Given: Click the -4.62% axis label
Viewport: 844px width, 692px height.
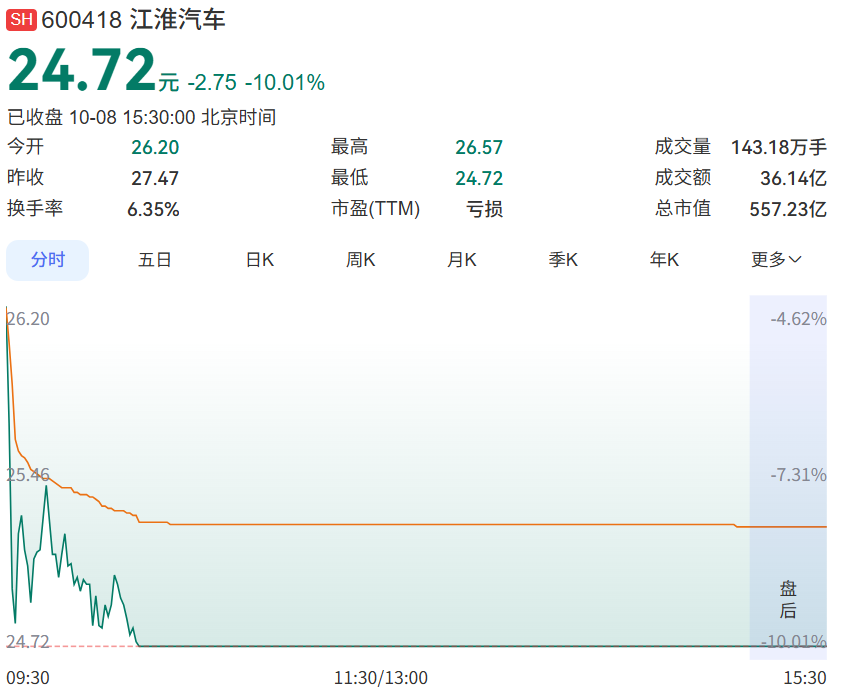Looking at the screenshot, I should click(x=798, y=319).
